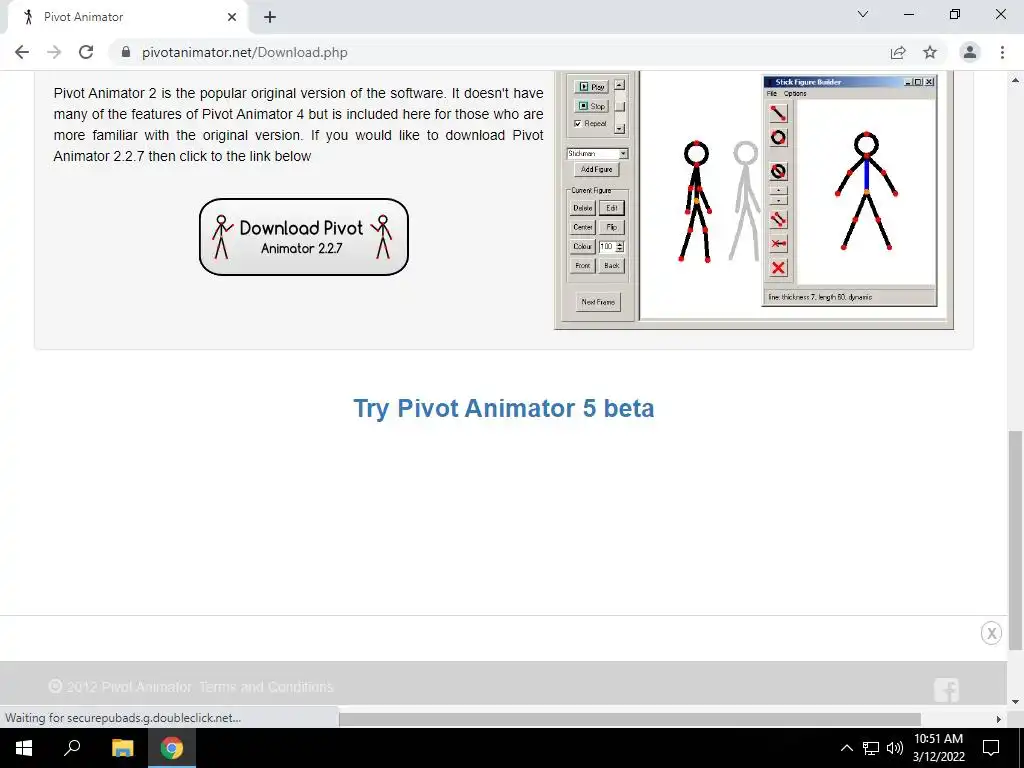The image size is (1024, 768).
Task: Share this page using the share icon
Action: pos(898,52)
